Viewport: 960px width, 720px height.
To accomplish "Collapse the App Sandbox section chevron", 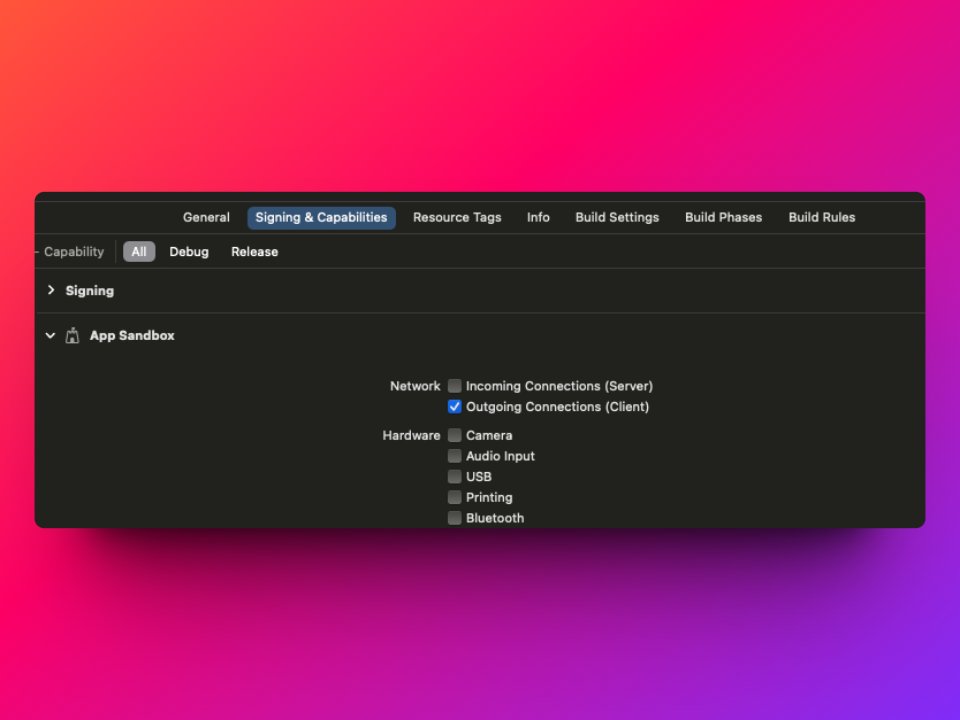I will [x=51, y=336].
